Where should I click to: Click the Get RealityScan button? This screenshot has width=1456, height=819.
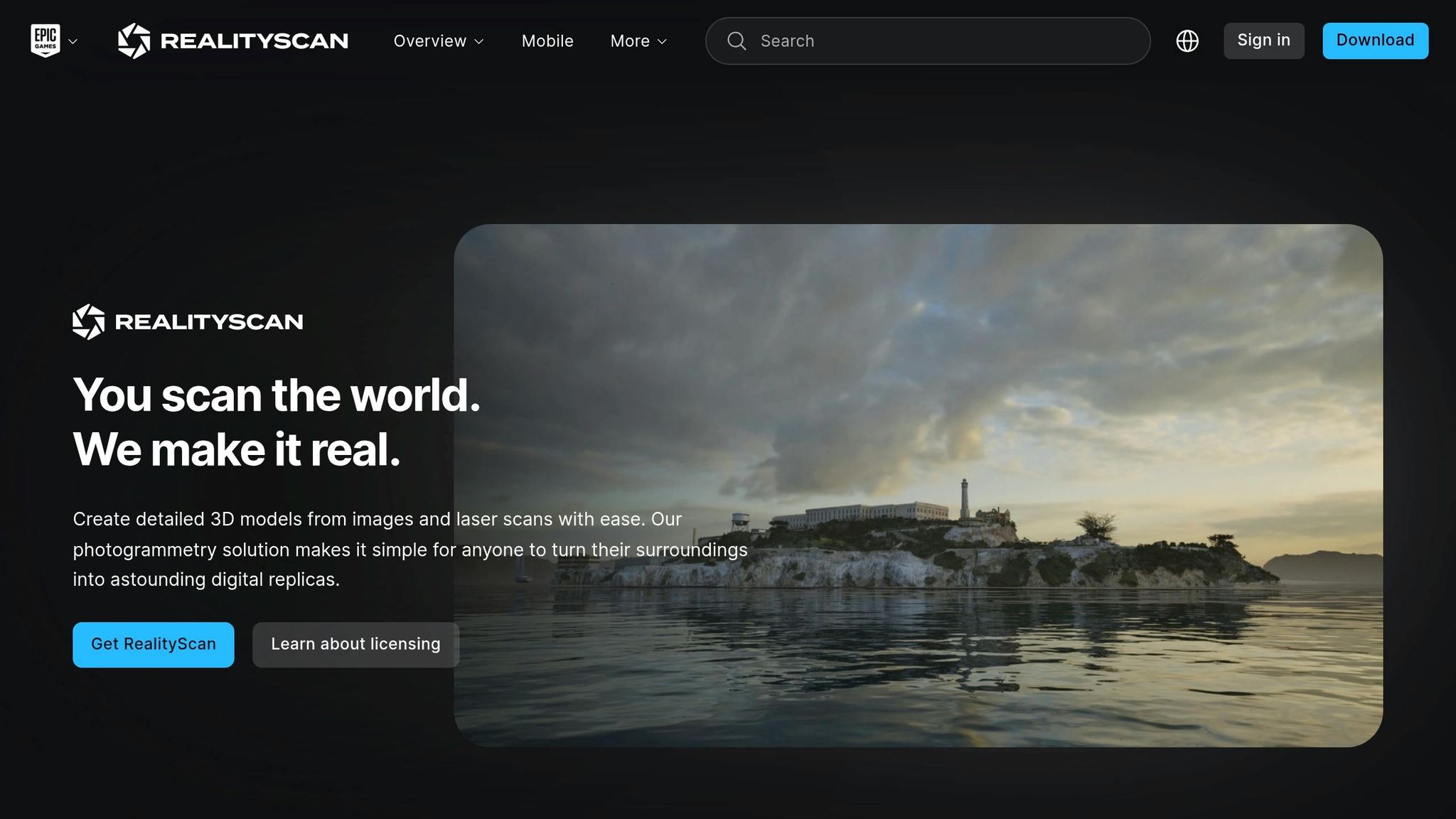[153, 644]
